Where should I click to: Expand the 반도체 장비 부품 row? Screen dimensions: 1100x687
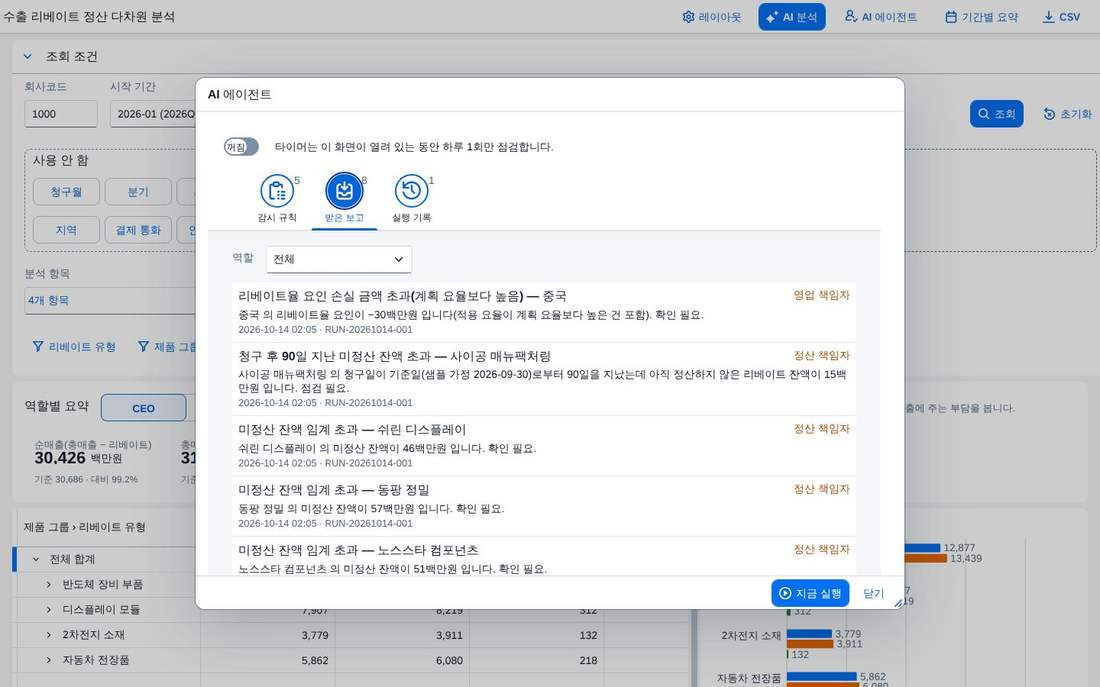[x=48, y=584]
